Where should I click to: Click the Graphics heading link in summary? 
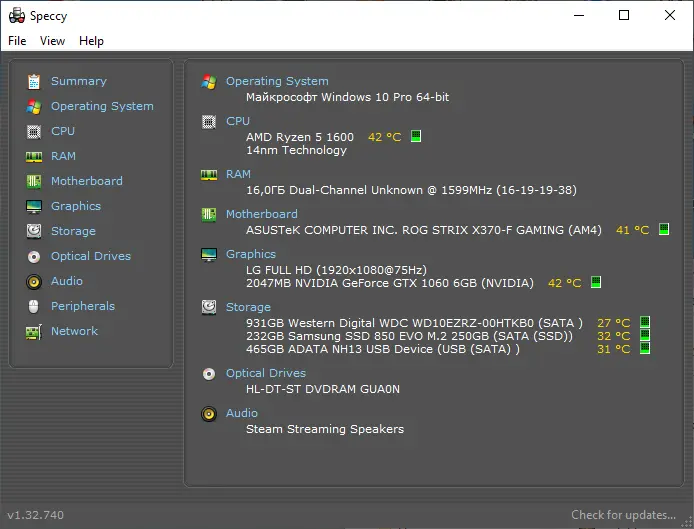coord(251,254)
